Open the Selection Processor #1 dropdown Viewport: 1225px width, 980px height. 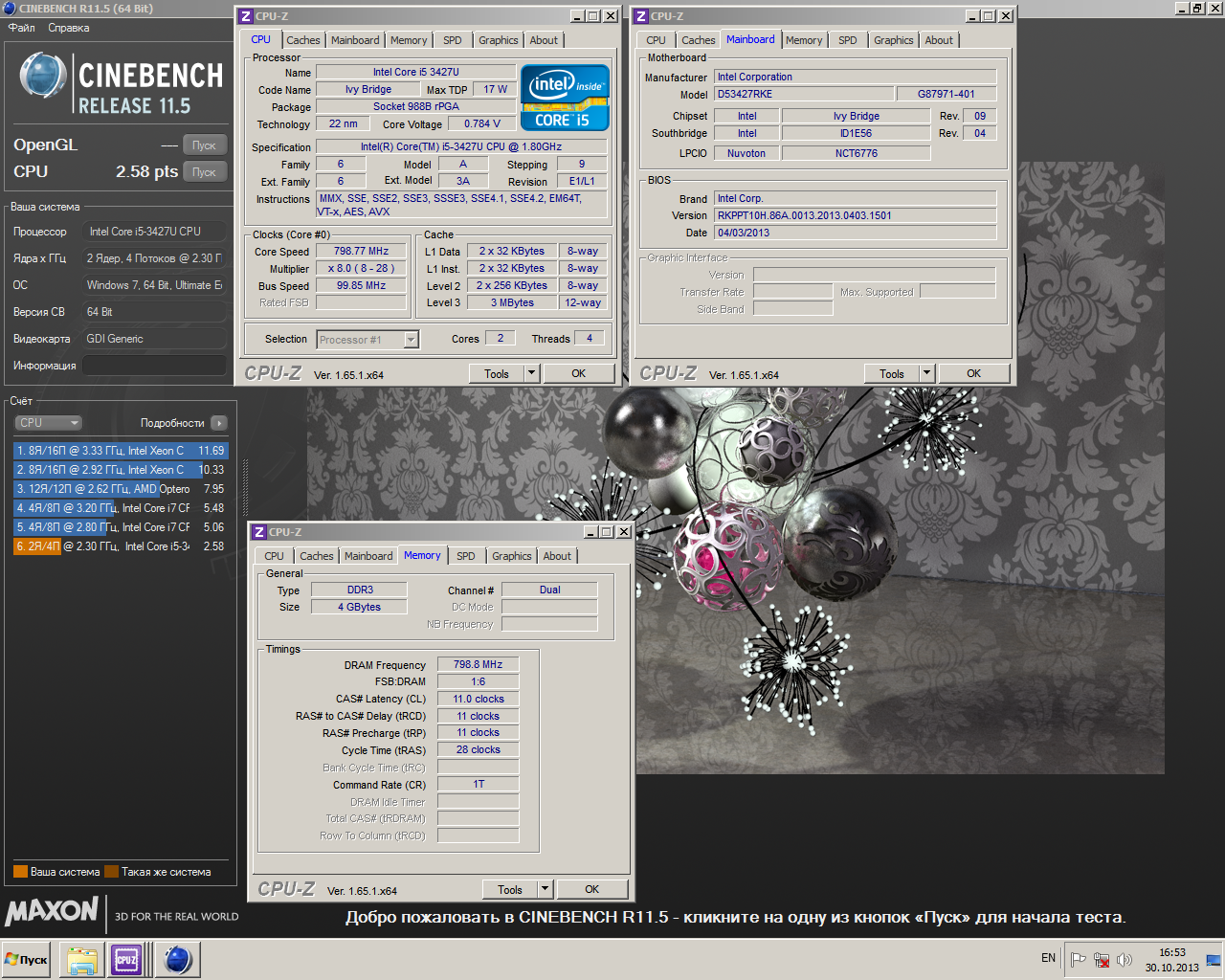tap(411, 340)
